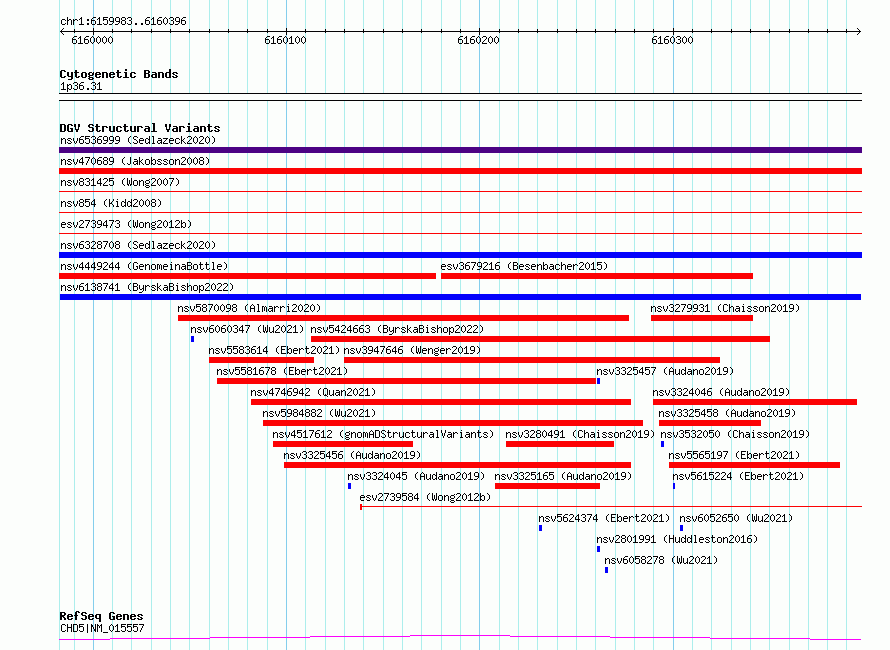Click nsv3324045 (Audano2019) label
The image size is (890, 650).
tap(415, 476)
